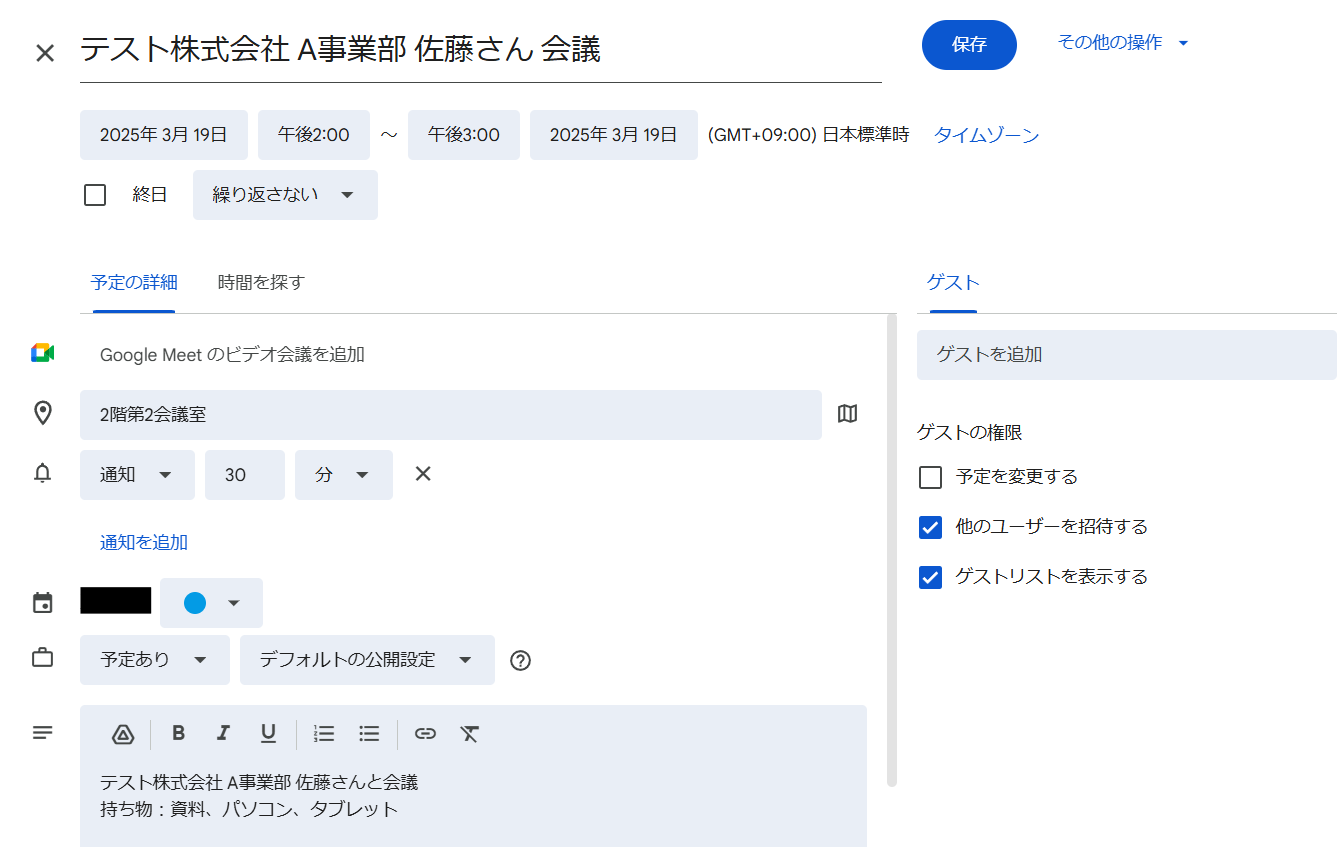This screenshot has width=1338, height=847.
Task: Open visibility help question mark icon
Action: (x=520, y=661)
